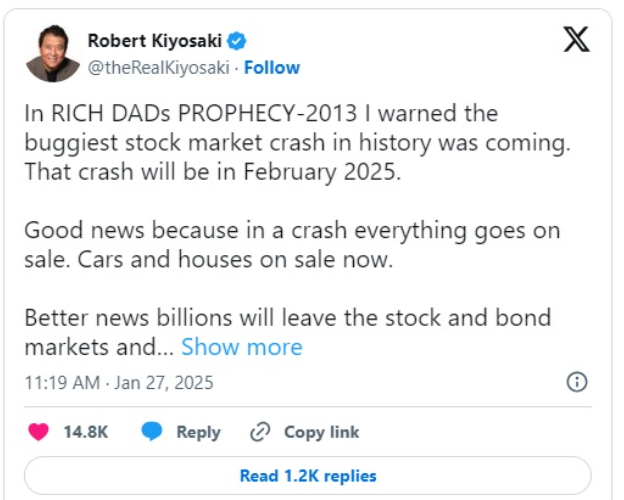Screen dimensions: 624x500
Task: Open the Read 1.2K replies button
Action: point(308,476)
